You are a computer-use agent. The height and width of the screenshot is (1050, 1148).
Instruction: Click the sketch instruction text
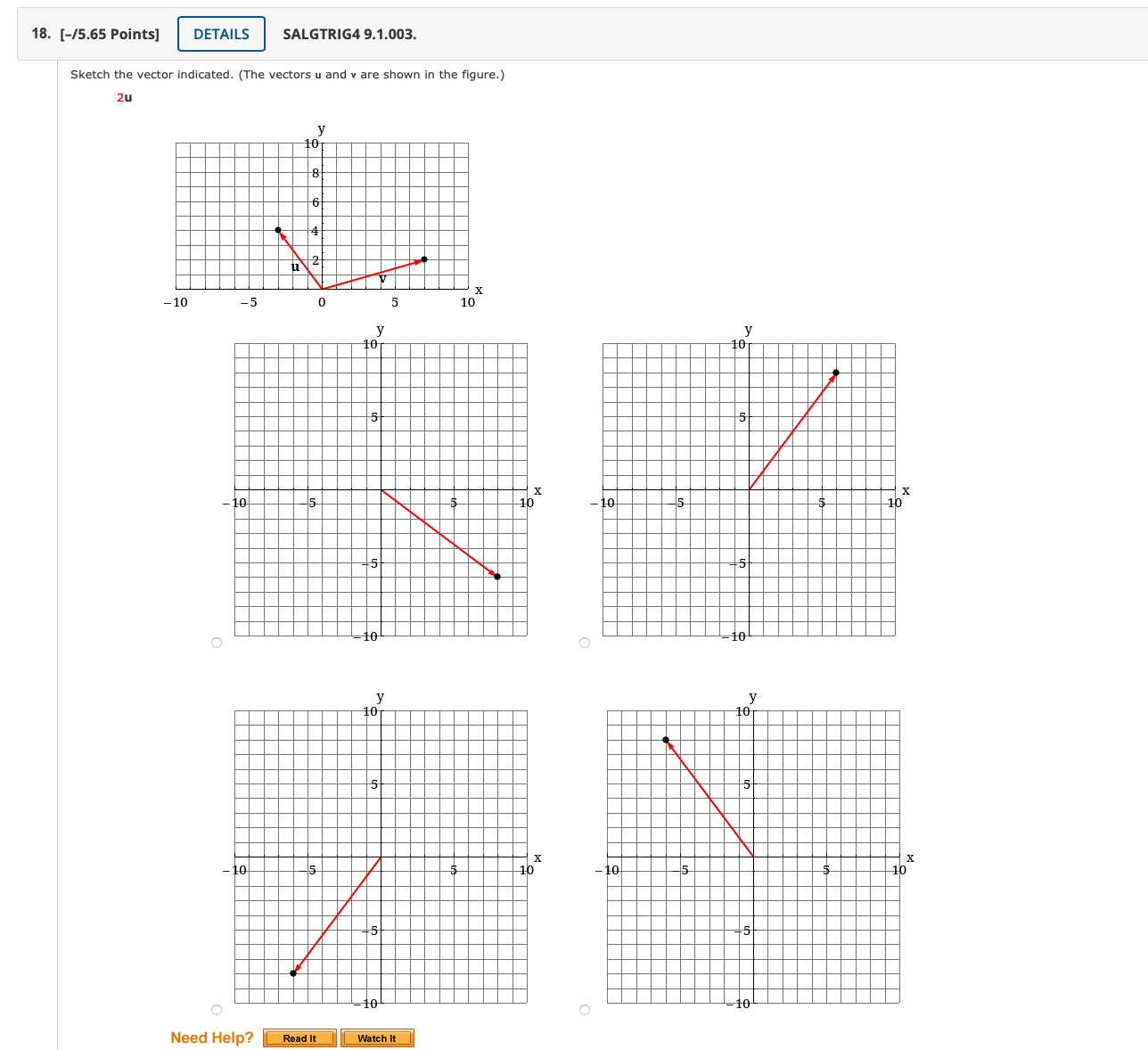coord(287,75)
